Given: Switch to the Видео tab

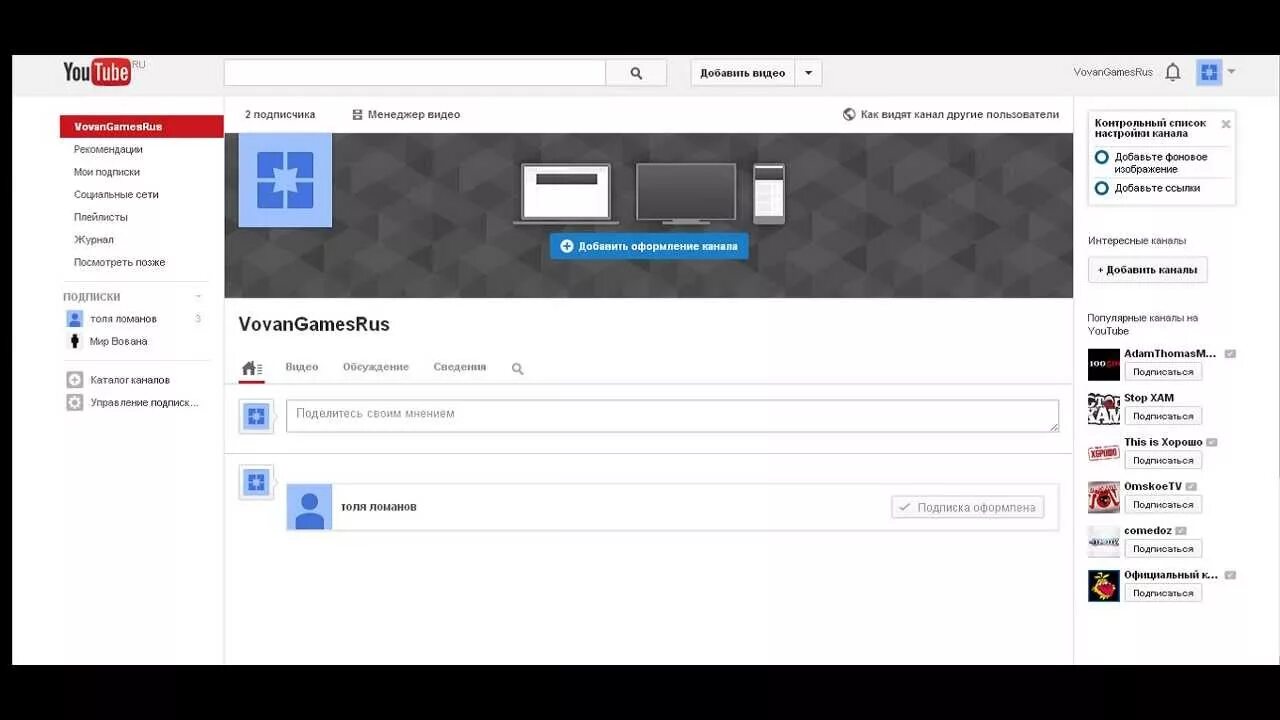Looking at the screenshot, I should tap(302, 367).
